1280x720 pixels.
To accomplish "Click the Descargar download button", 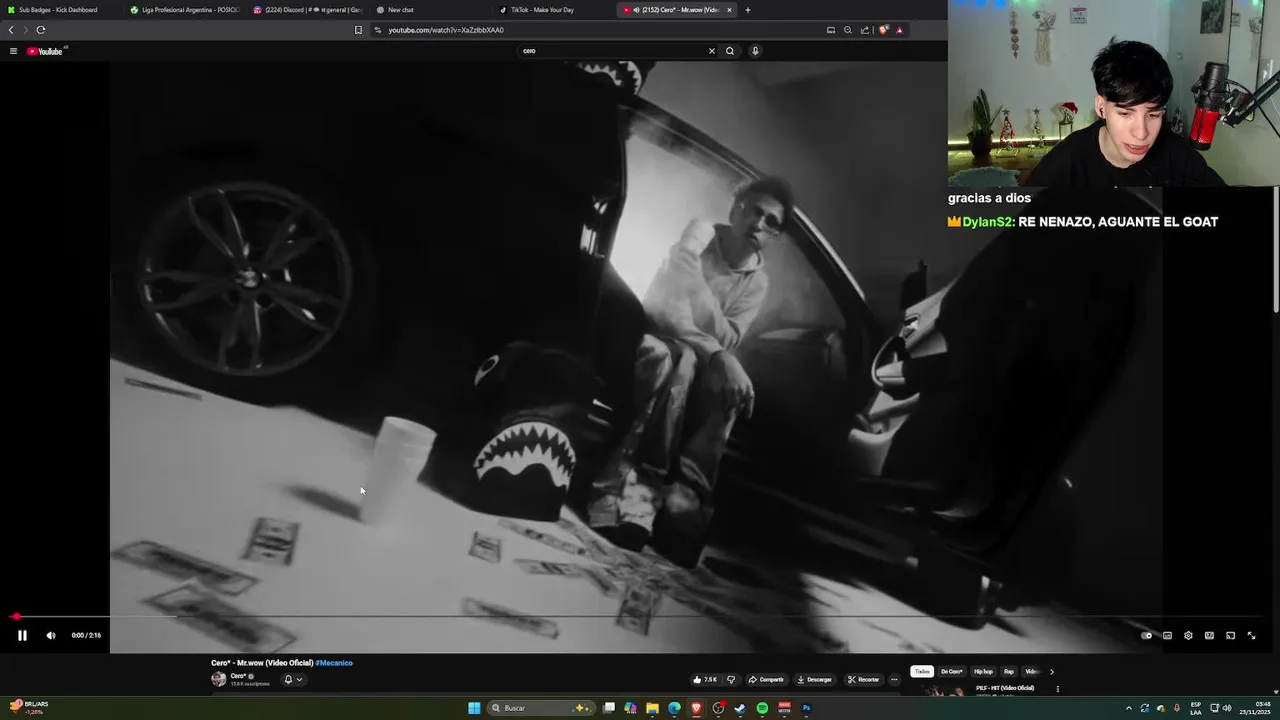I will click(814, 679).
